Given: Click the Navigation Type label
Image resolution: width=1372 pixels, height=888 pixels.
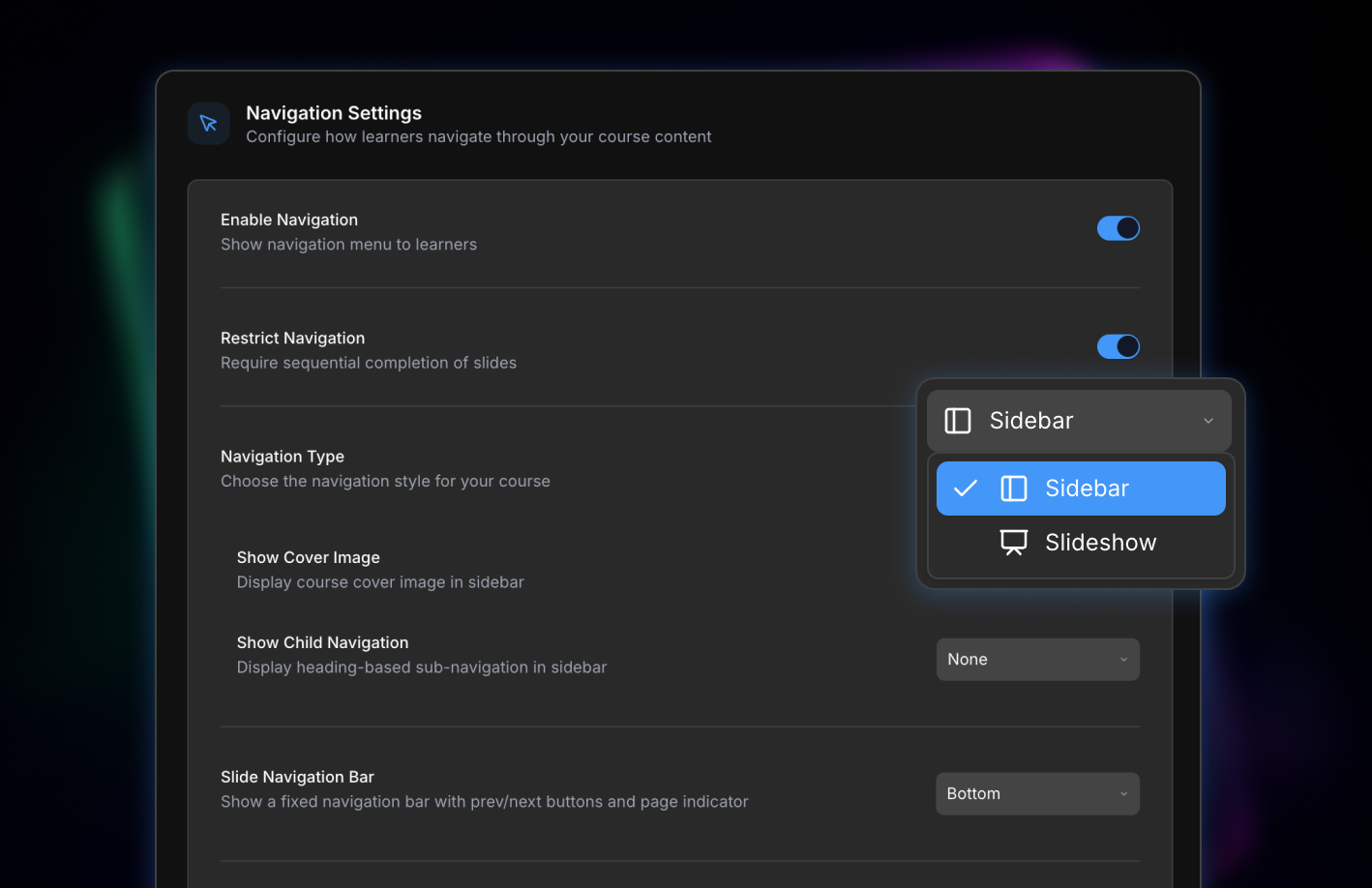Looking at the screenshot, I should point(282,457).
